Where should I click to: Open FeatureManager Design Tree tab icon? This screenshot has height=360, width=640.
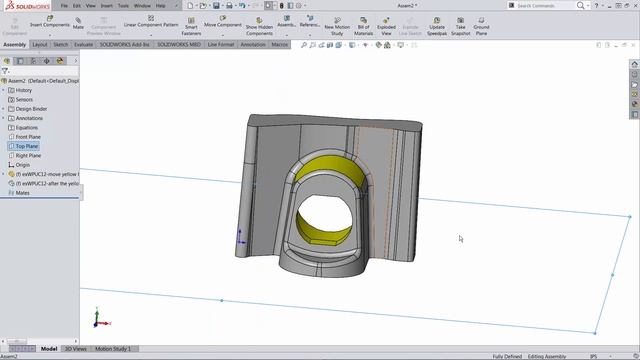pos(7,61)
